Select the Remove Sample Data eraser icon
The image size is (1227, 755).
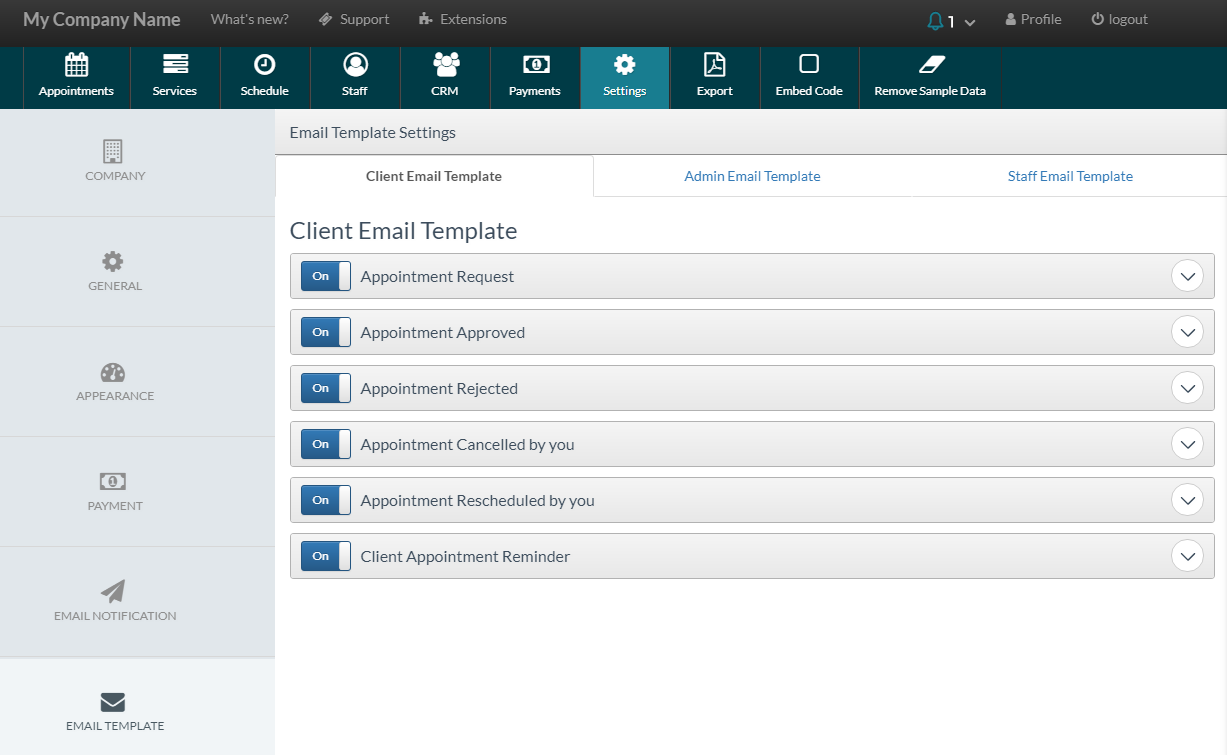(x=931, y=65)
